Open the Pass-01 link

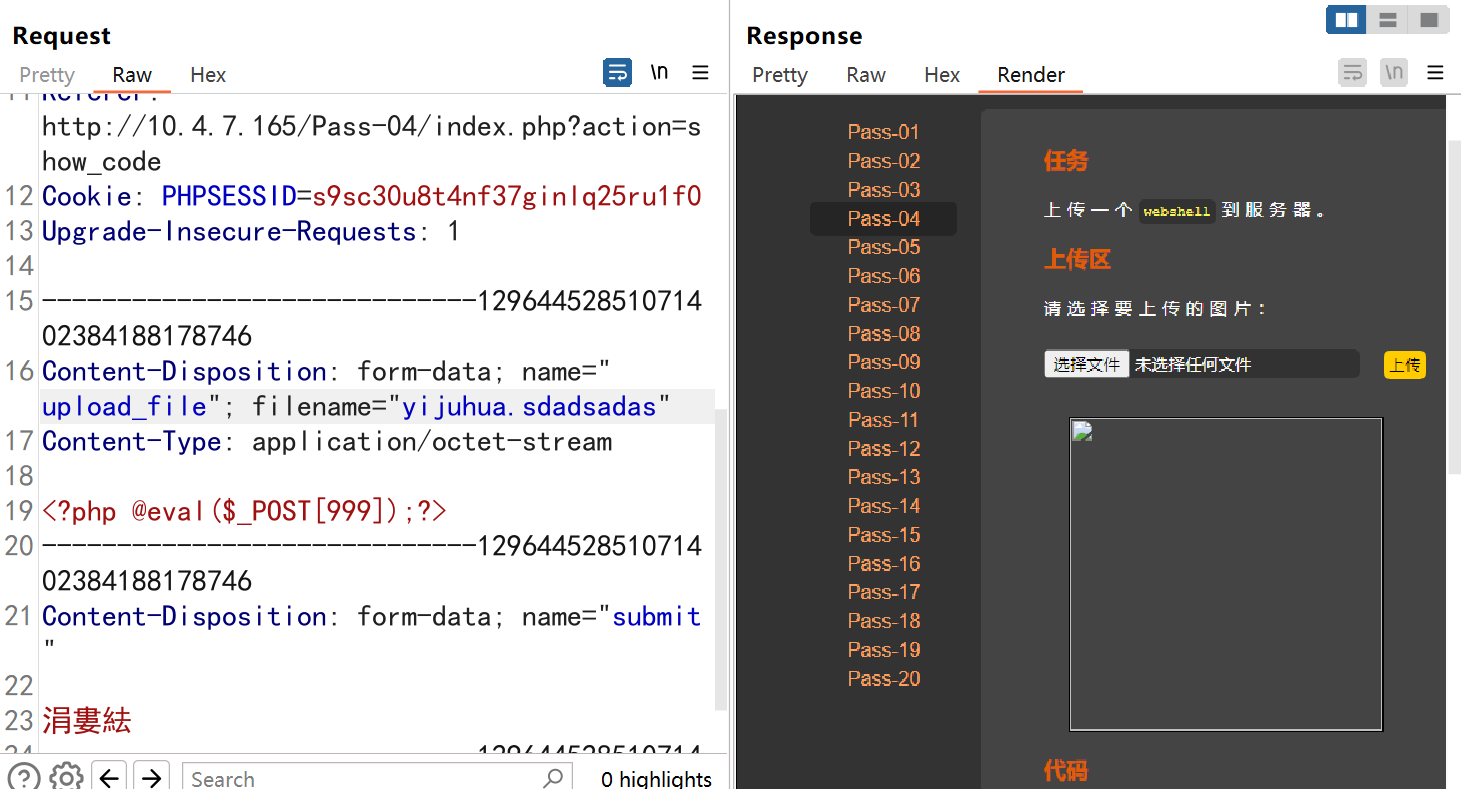883,132
